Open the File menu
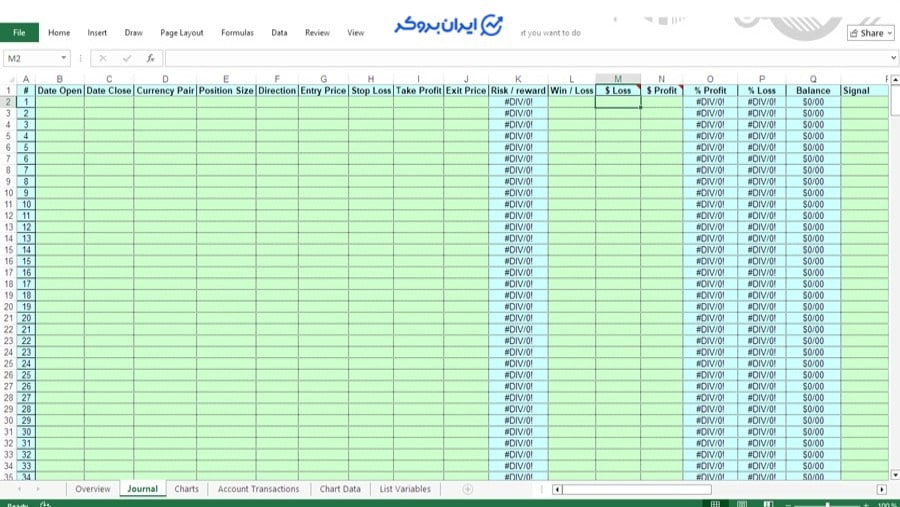 (x=19, y=33)
